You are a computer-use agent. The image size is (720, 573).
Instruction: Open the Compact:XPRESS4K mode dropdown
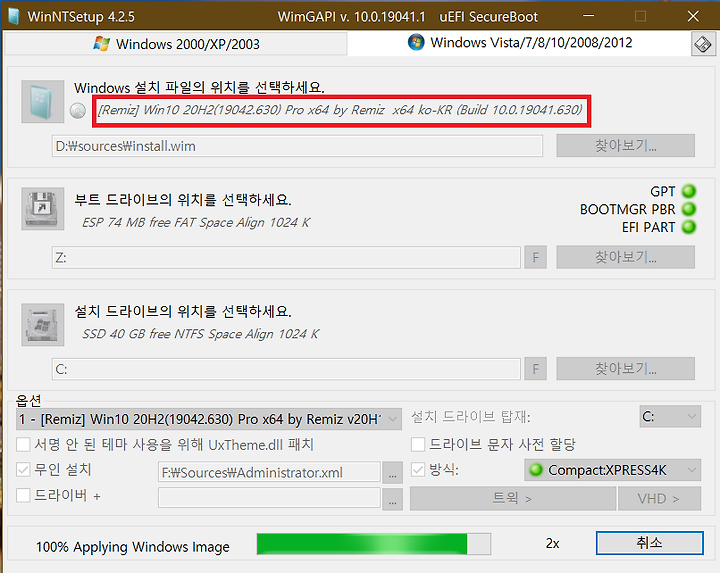(x=613, y=470)
